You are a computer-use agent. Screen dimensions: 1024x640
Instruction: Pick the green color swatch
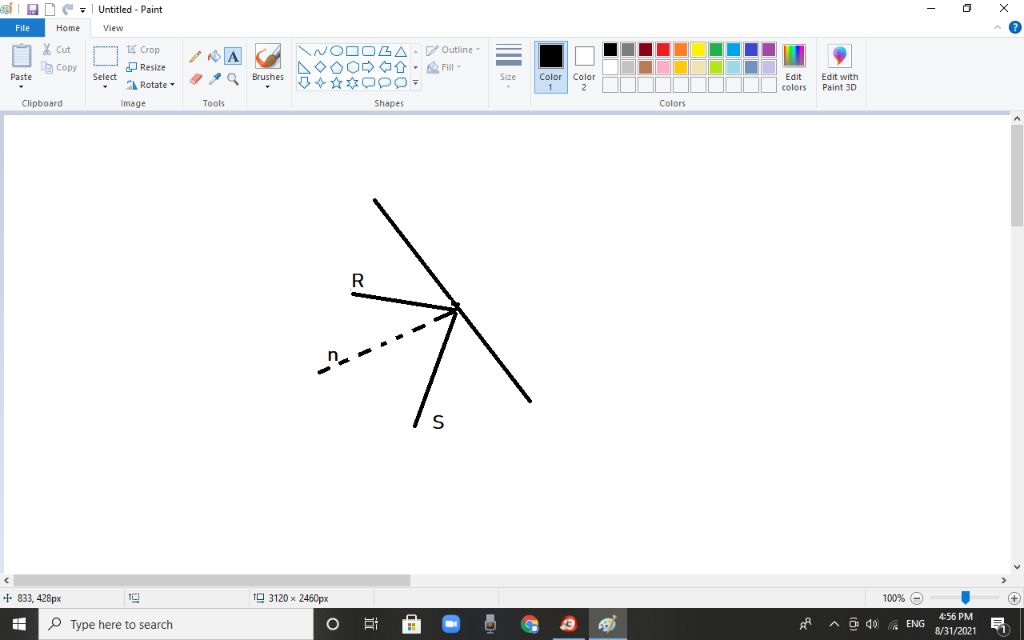pos(716,50)
